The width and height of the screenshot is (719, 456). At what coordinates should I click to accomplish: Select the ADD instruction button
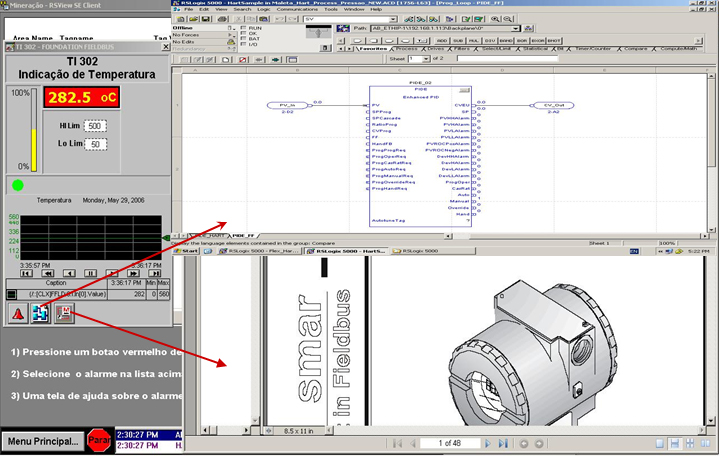pyautogui.click(x=442, y=41)
